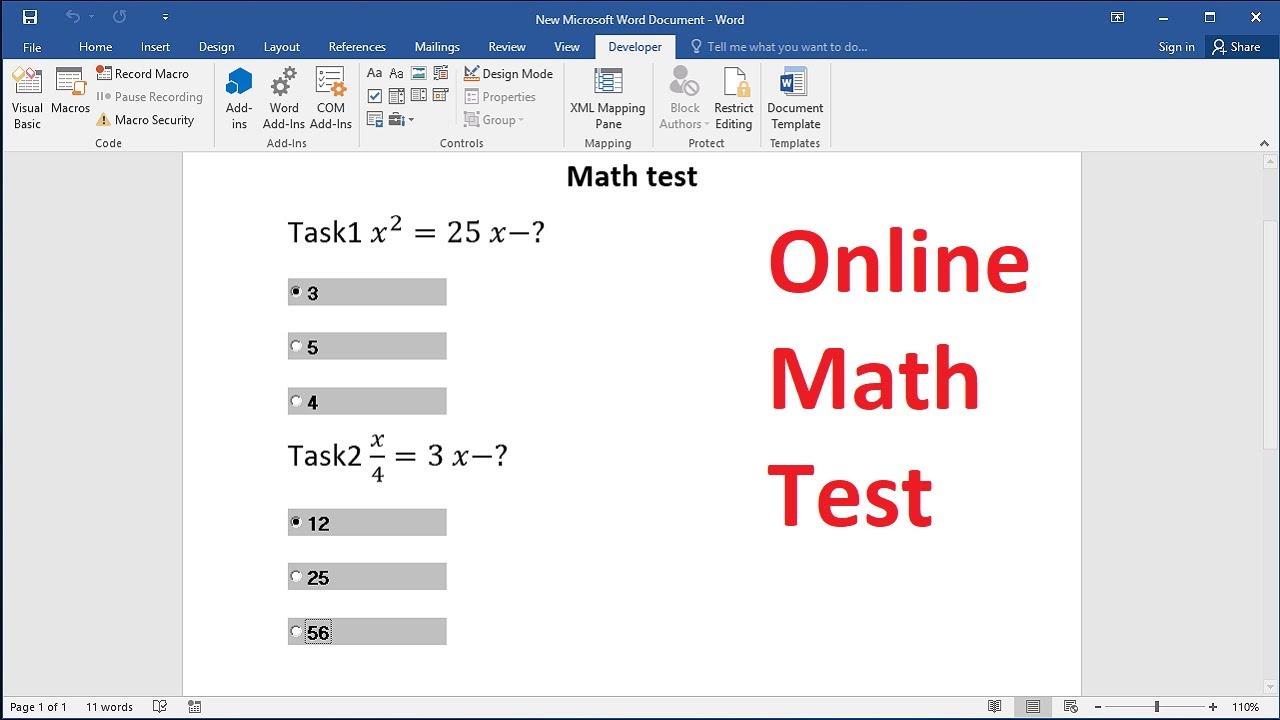Screen dimensions: 1280x720
Task: Switch to the View tab
Action: 567,47
